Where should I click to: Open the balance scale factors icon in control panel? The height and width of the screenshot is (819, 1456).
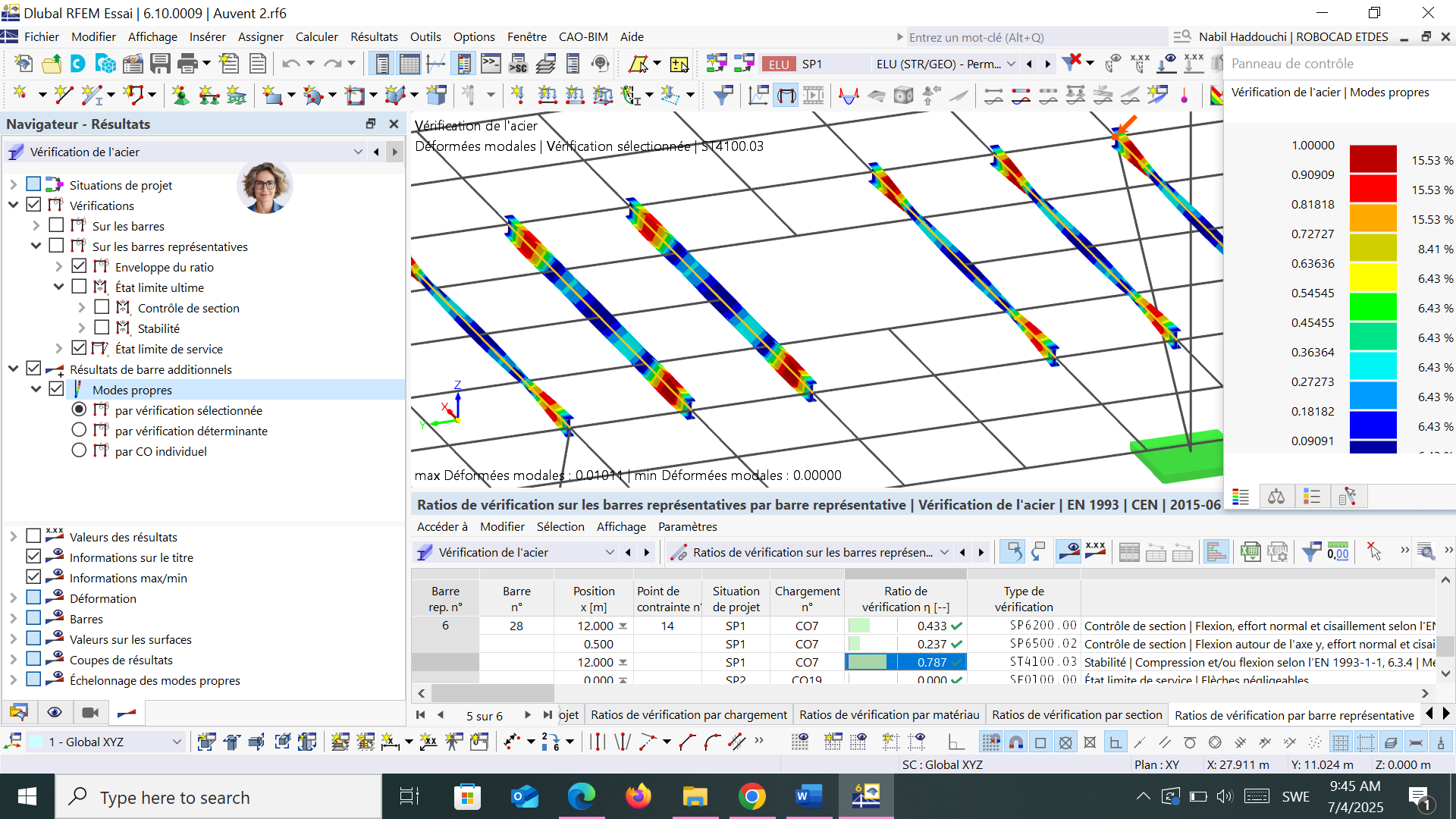tap(1276, 497)
